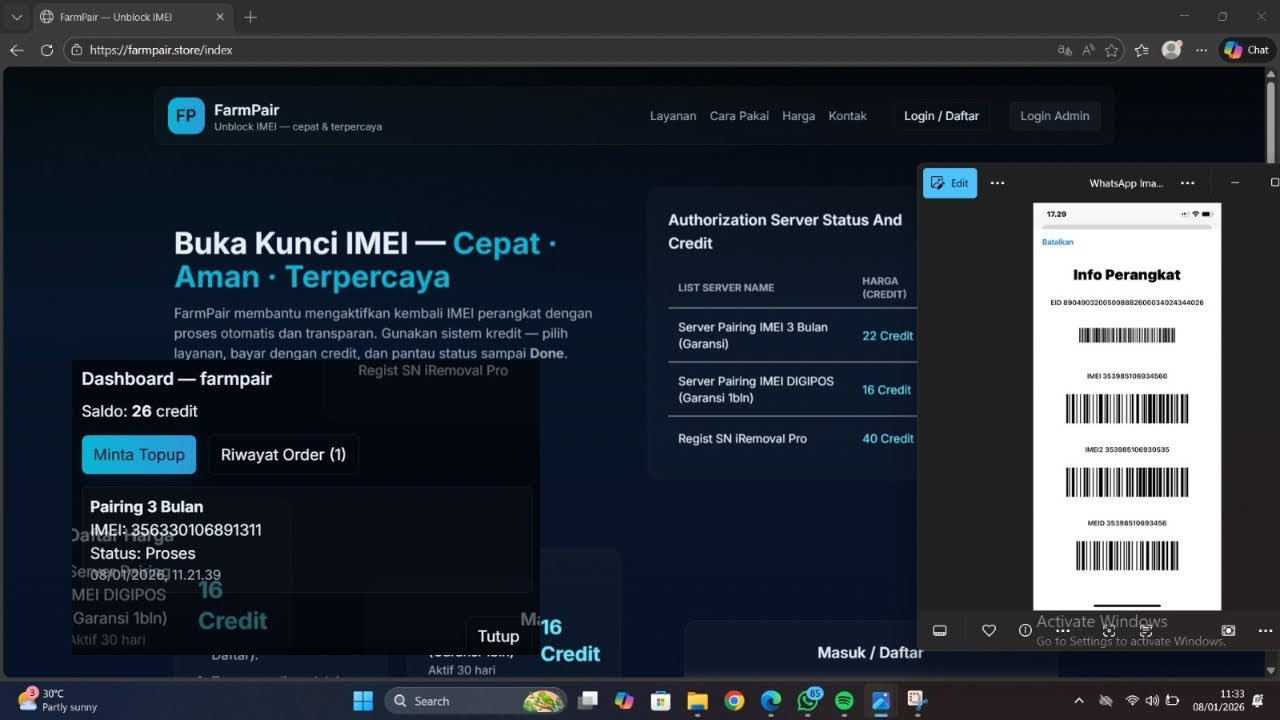Viewport: 1280px width, 720px height.
Task: Open a new browser tab
Action: point(250,17)
